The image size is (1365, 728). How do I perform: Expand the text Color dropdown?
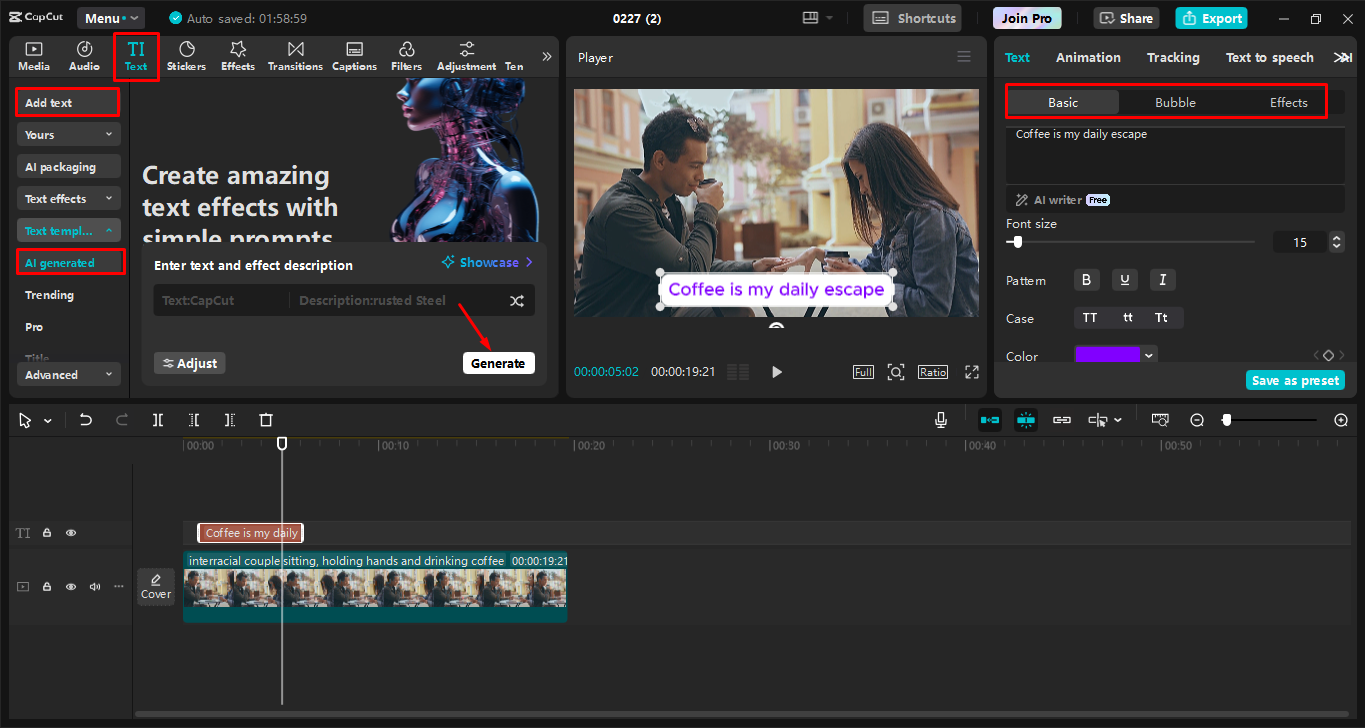click(x=1146, y=354)
